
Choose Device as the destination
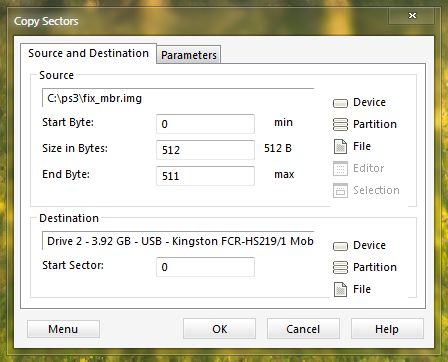click(340, 246)
